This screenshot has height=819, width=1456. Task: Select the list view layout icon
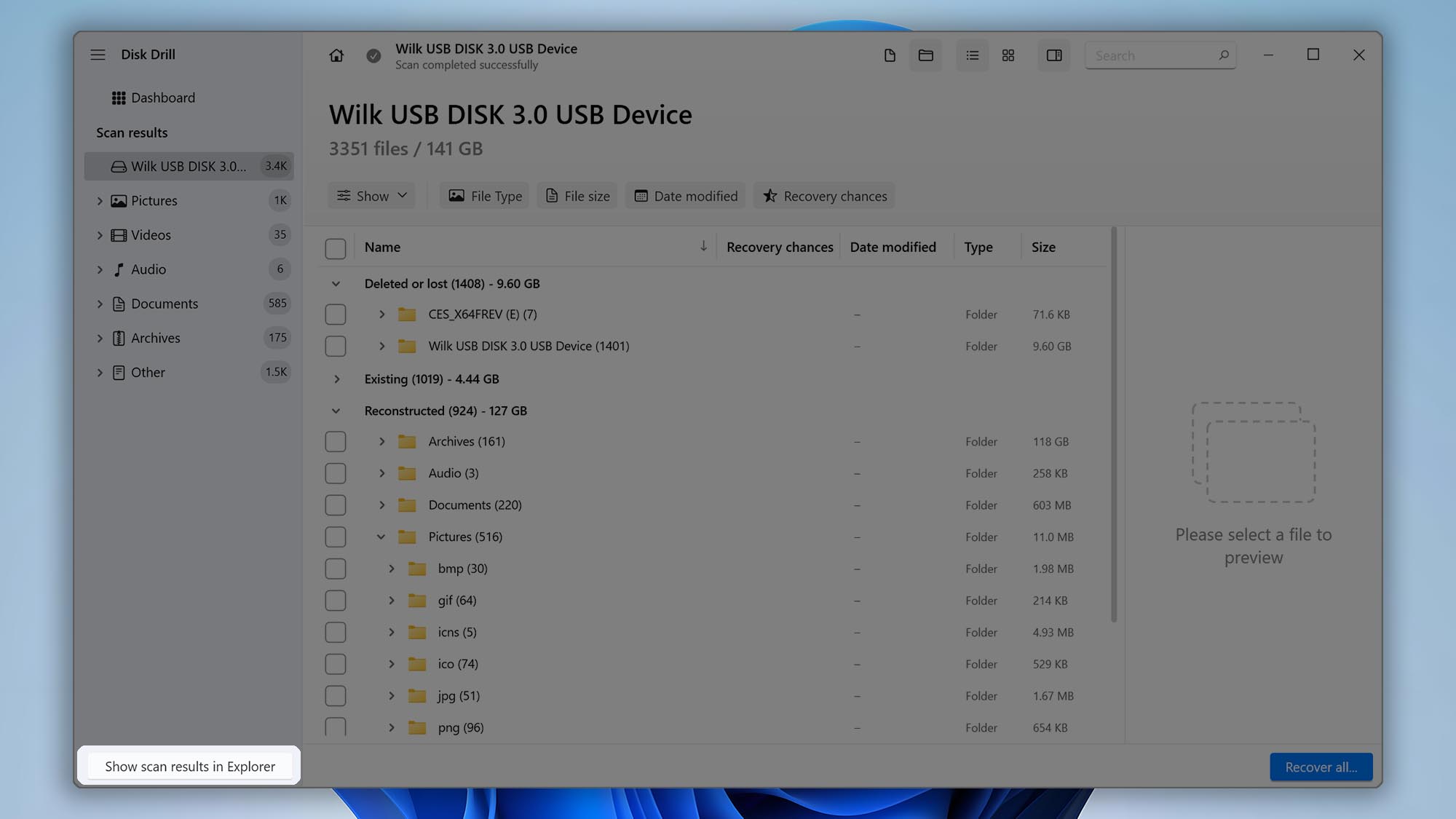972,55
